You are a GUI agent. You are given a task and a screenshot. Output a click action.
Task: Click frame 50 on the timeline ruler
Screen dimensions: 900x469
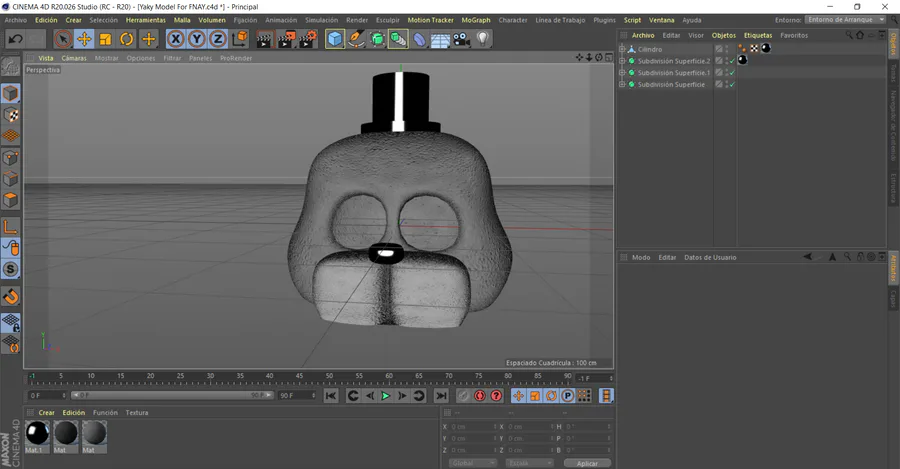pos(329,377)
